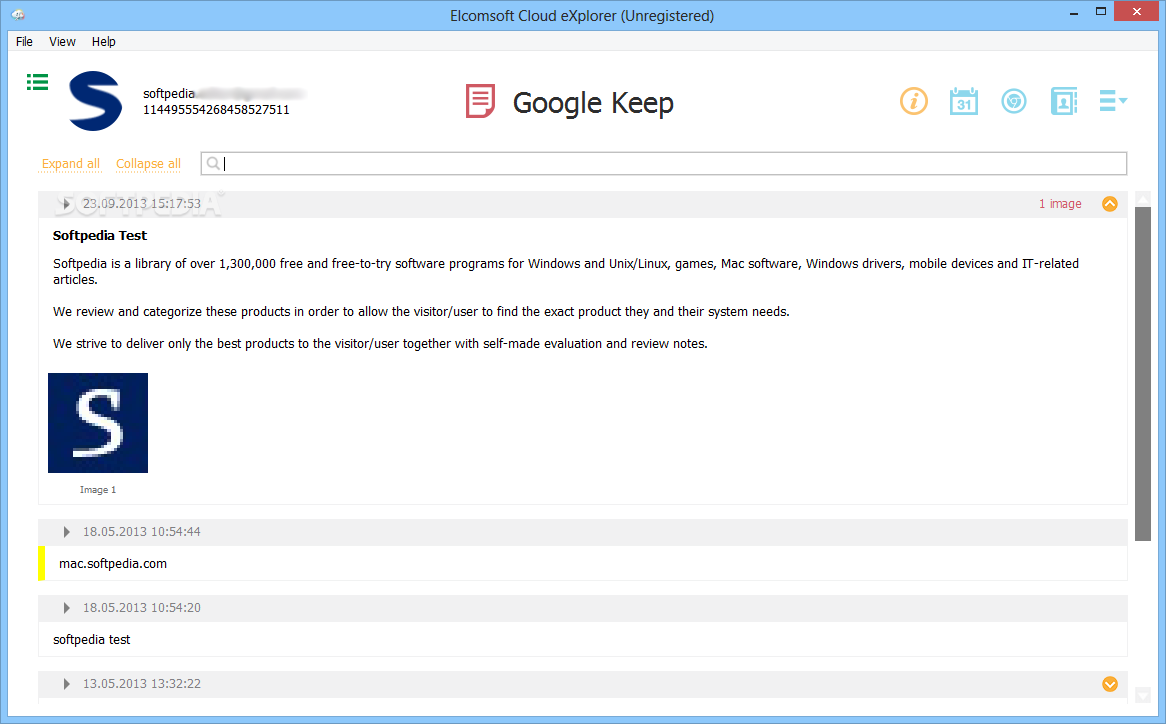Click the 'softpedia test' note text
1166x724 pixels.
coord(91,639)
